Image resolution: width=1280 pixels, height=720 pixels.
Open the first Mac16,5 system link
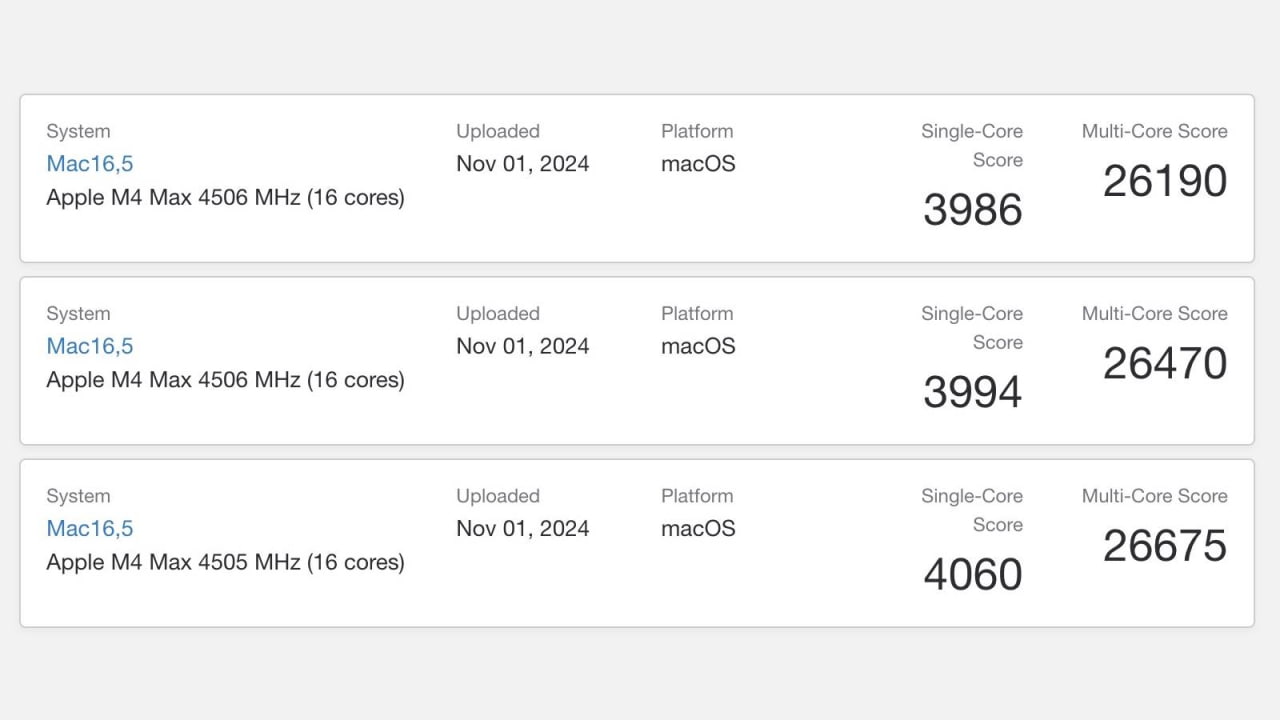pos(89,163)
